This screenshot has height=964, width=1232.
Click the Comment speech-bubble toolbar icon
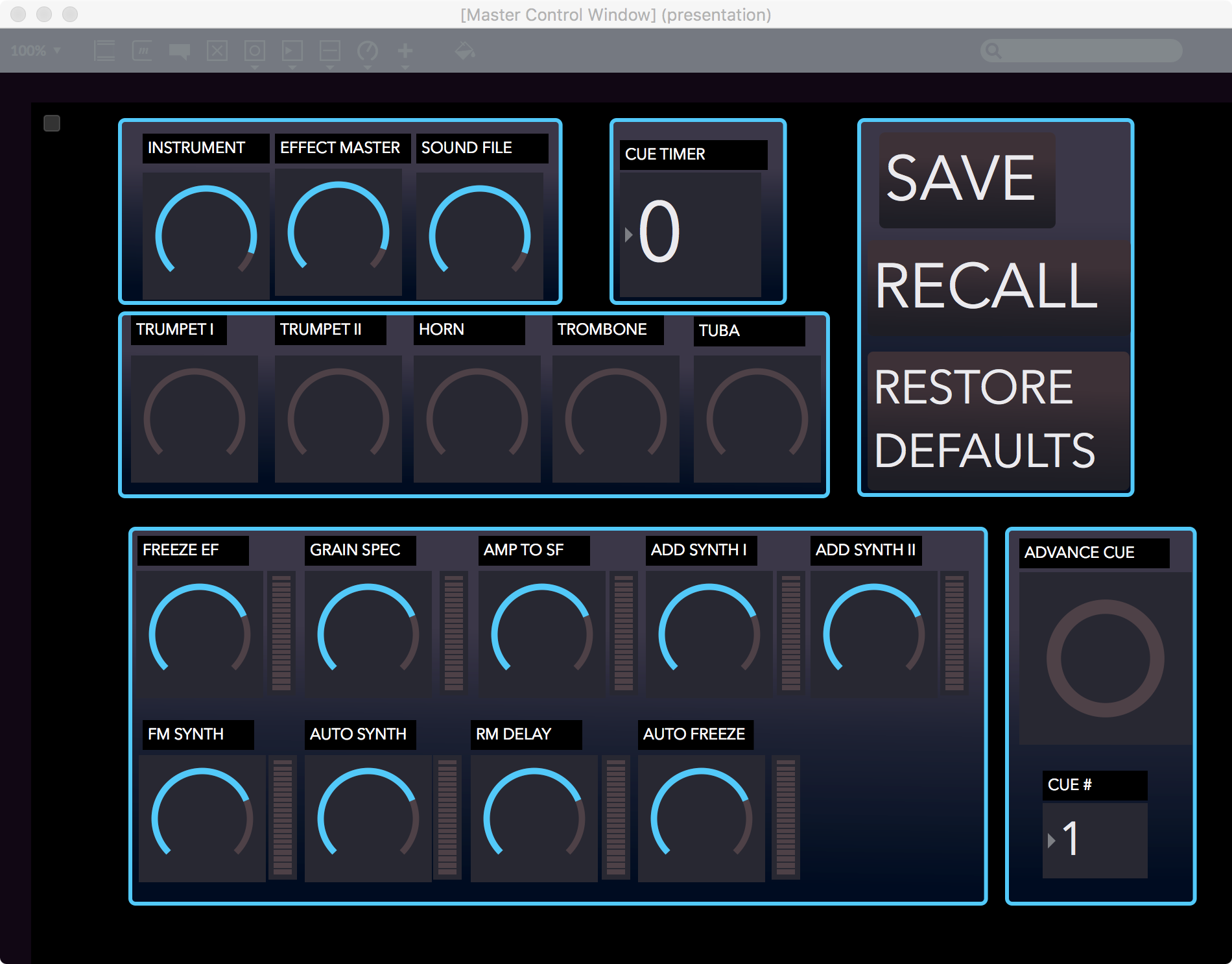click(180, 51)
